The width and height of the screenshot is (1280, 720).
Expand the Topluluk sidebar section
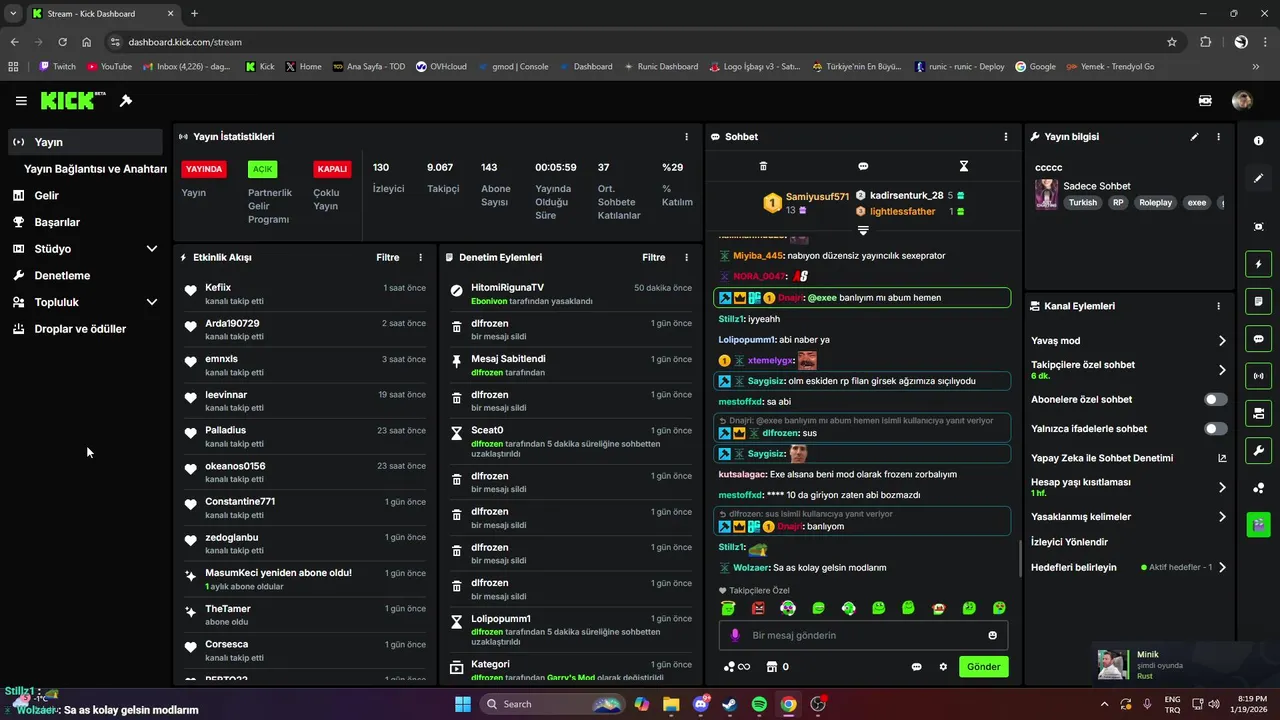click(152, 302)
